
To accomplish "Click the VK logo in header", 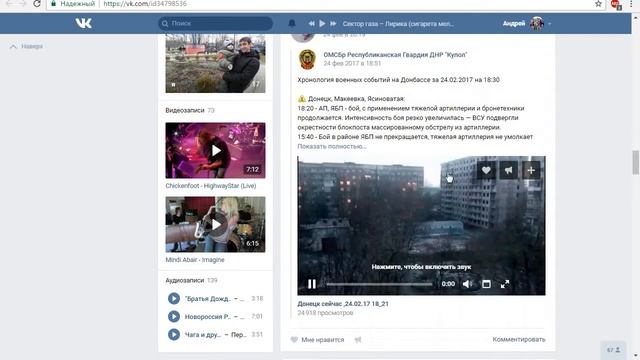I will pos(84,23).
